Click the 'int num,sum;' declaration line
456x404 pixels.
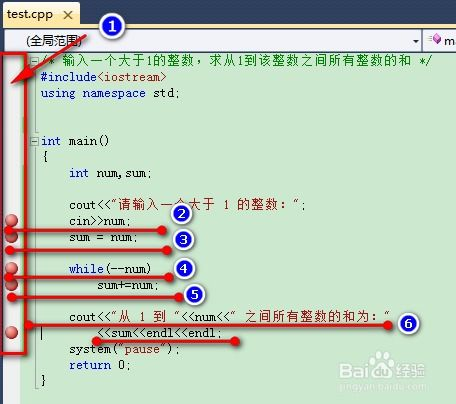(110, 173)
